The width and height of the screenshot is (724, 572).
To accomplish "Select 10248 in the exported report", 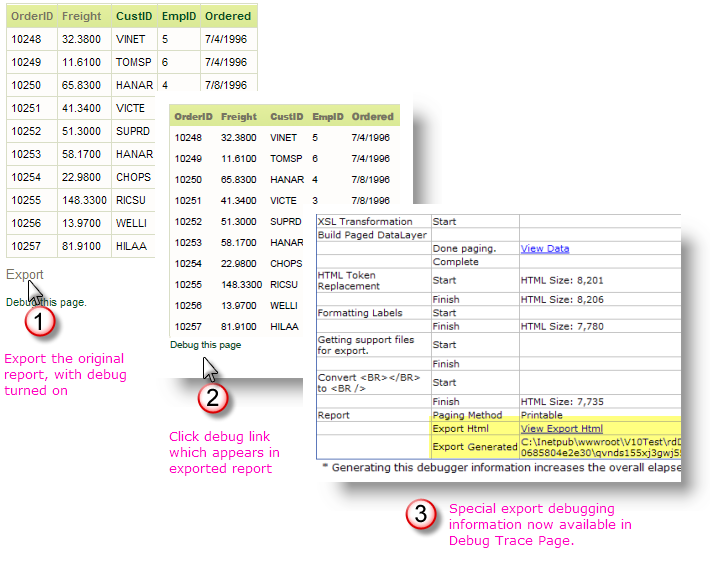I will [188, 138].
